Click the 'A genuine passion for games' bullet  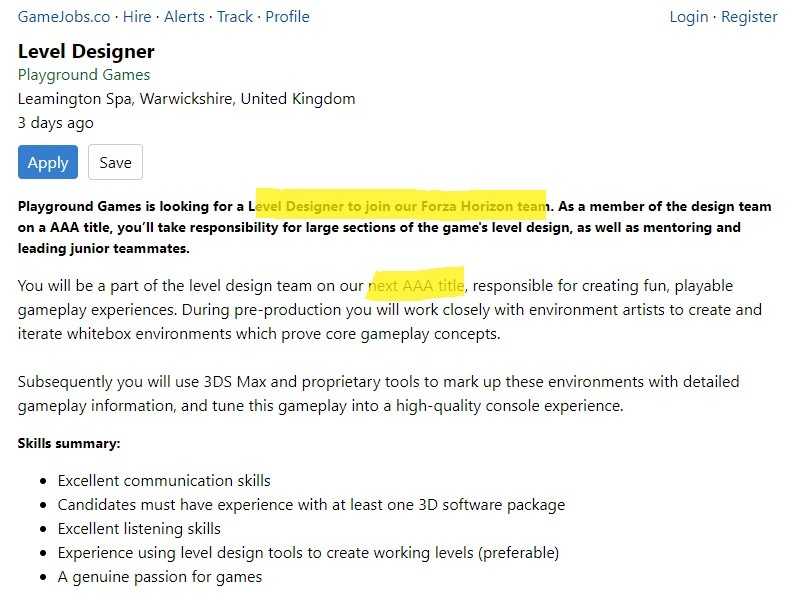[x=160, y=576]
